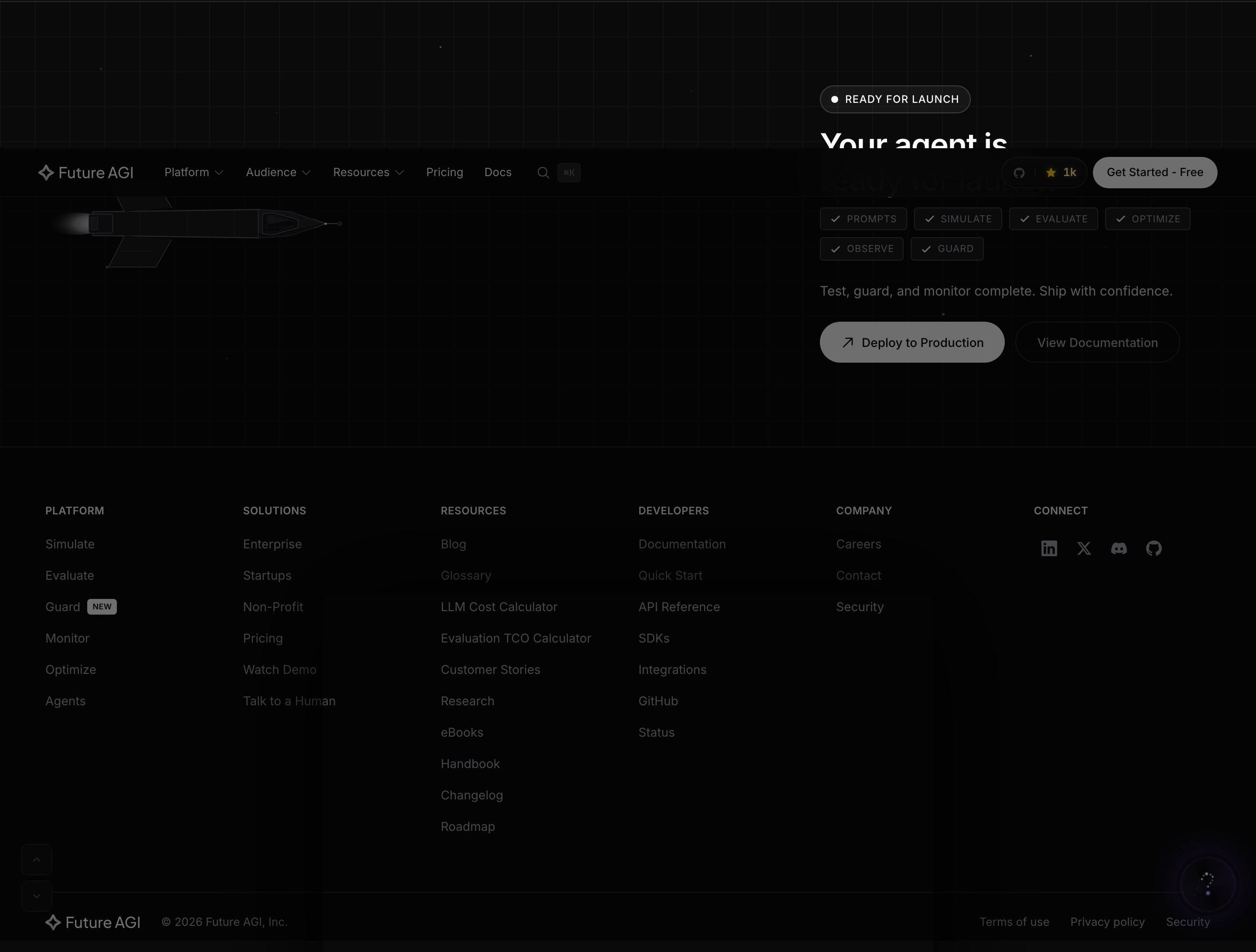
Task: Open Monitor footer link
Action: [x=68, y=638]
